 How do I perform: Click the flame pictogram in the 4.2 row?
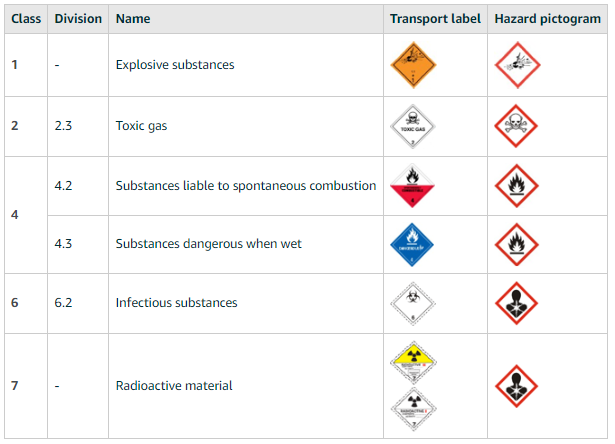[x=517, y=186]
